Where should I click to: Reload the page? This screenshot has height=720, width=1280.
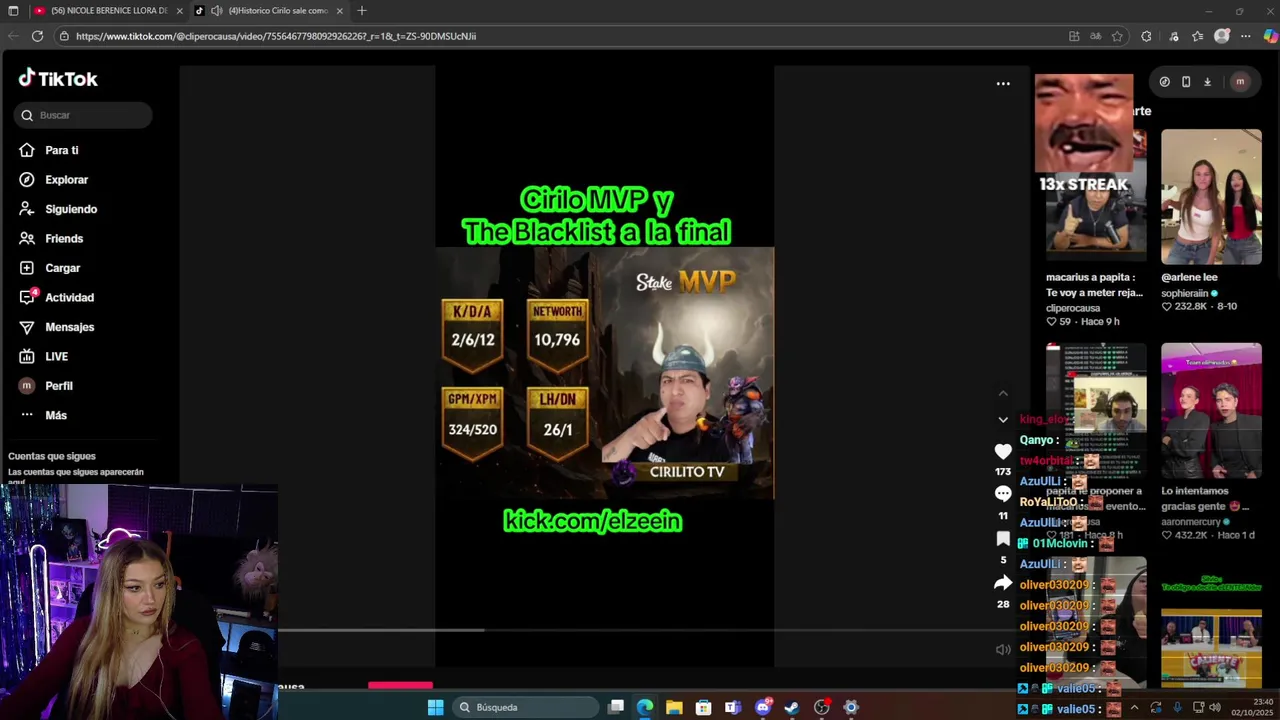point(37,36)
